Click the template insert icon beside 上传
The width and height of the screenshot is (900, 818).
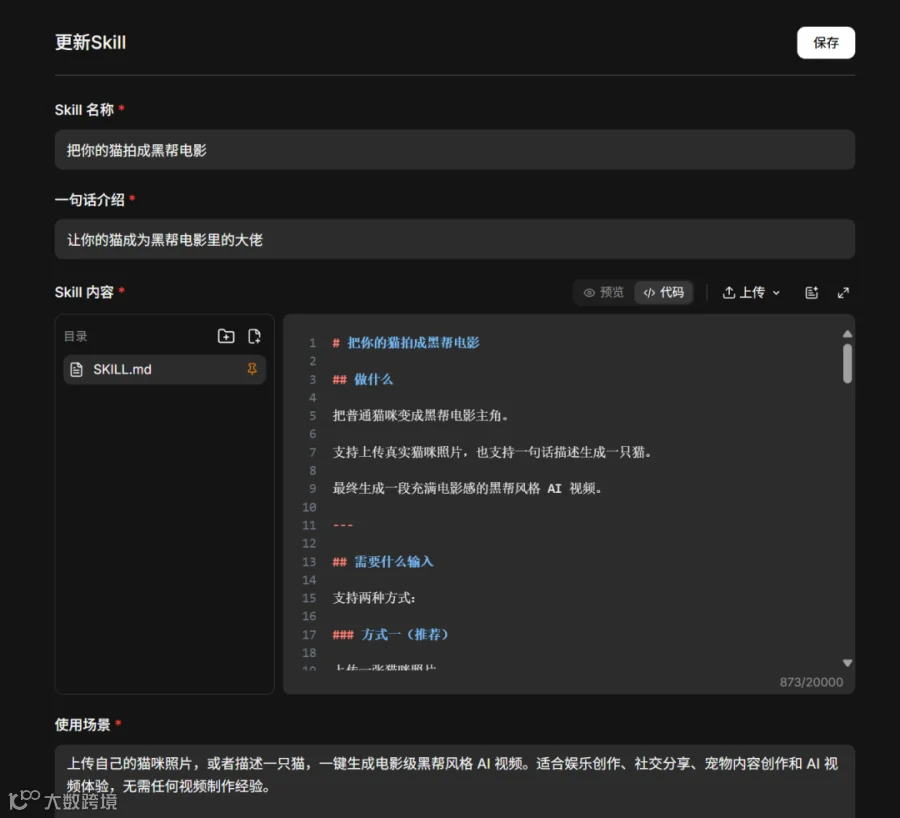[x=812, y=293]
